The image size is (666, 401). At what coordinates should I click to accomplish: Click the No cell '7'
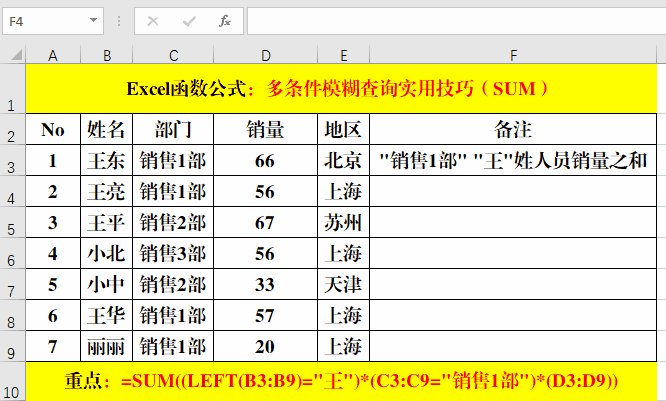point(53,346)
